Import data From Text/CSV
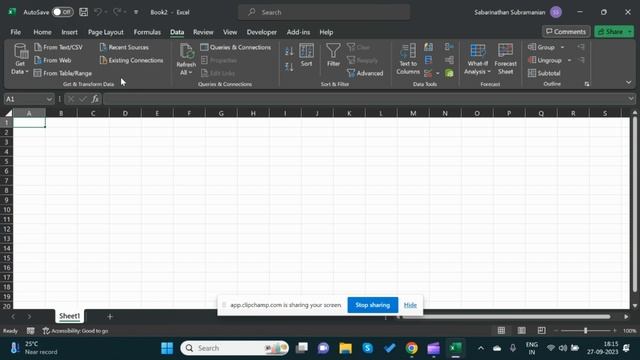 58,47
